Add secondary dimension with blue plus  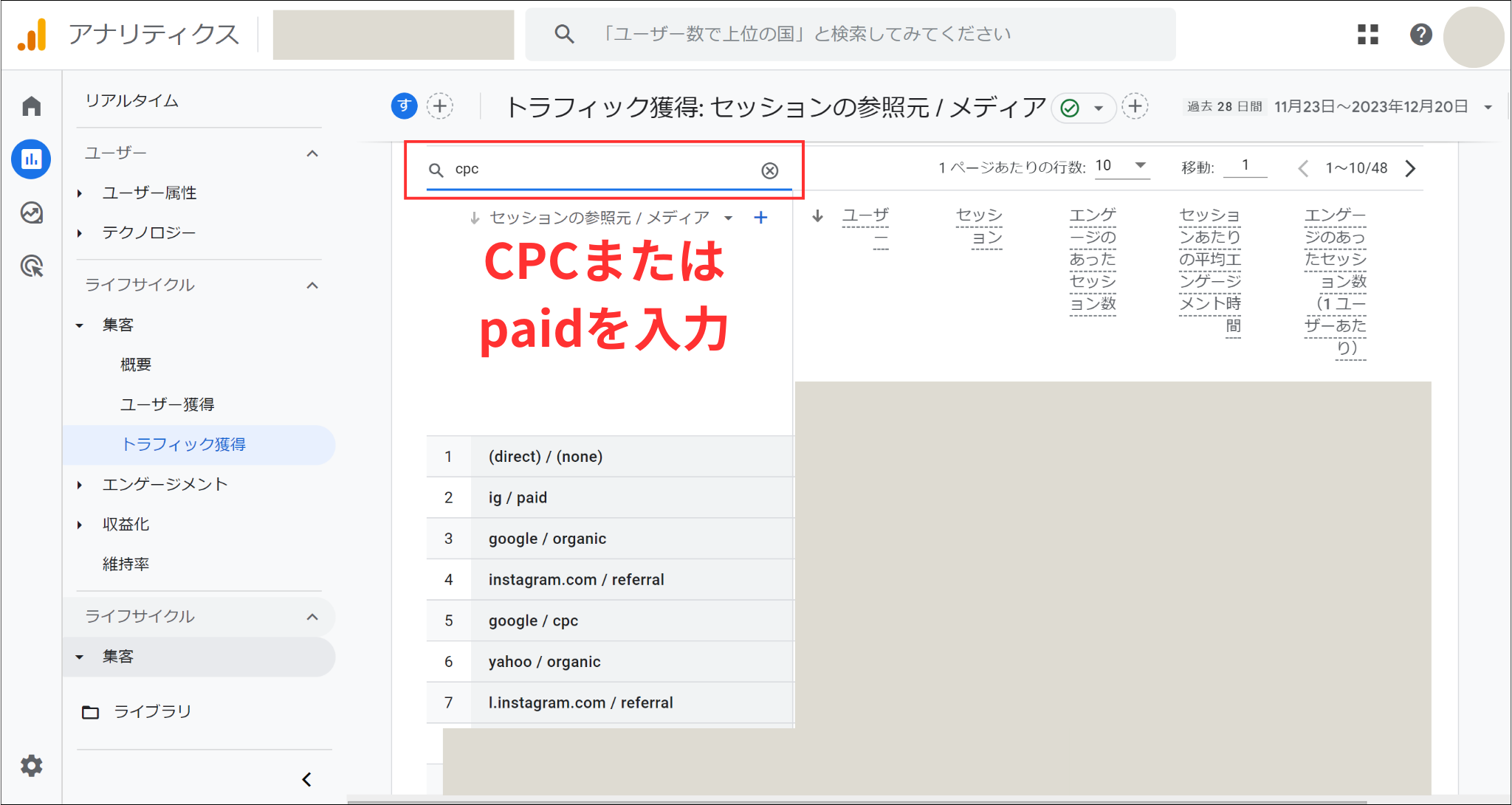[760, 218]
